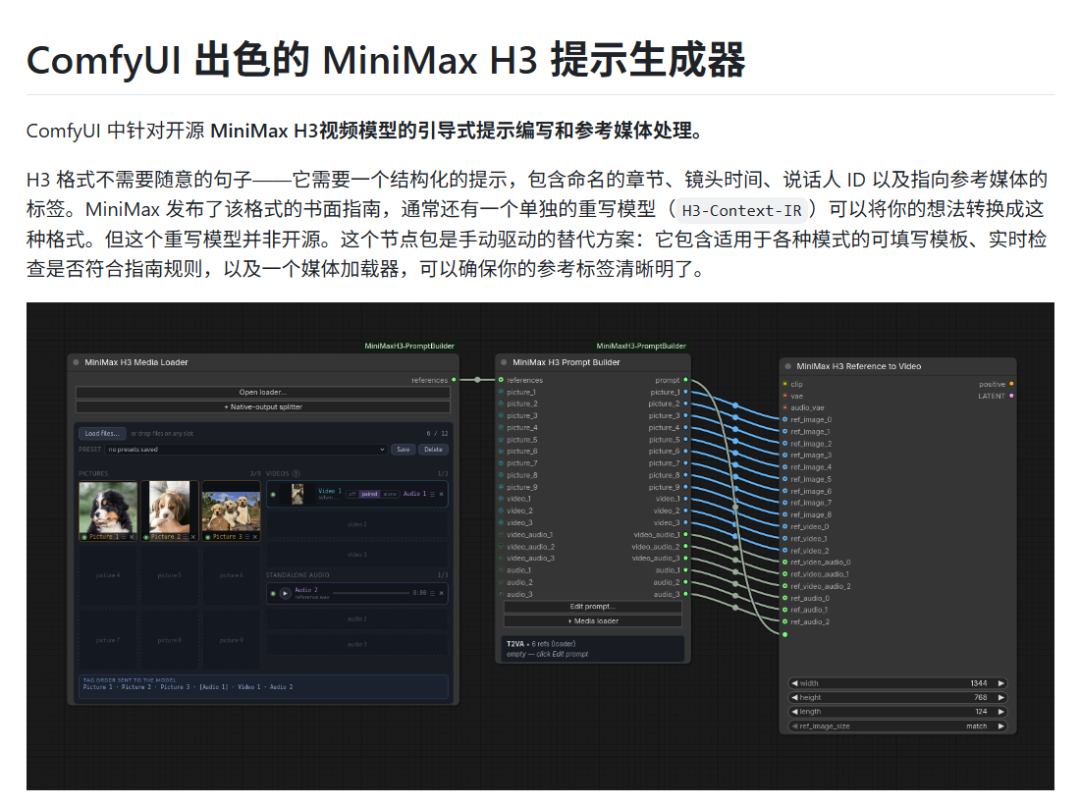The image size is (1080, 806).
Task: Click the Audio 2 playback progress bar
Action: 371,593
